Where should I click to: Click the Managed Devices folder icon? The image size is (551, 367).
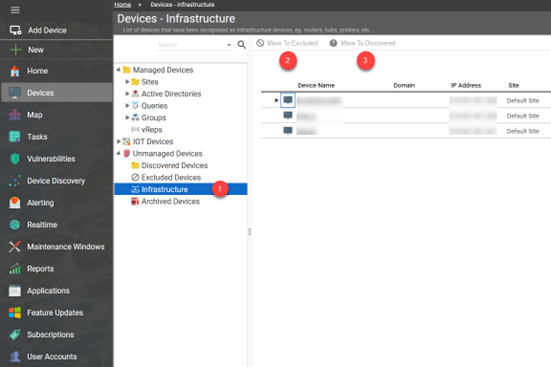[x=127, y=70]
